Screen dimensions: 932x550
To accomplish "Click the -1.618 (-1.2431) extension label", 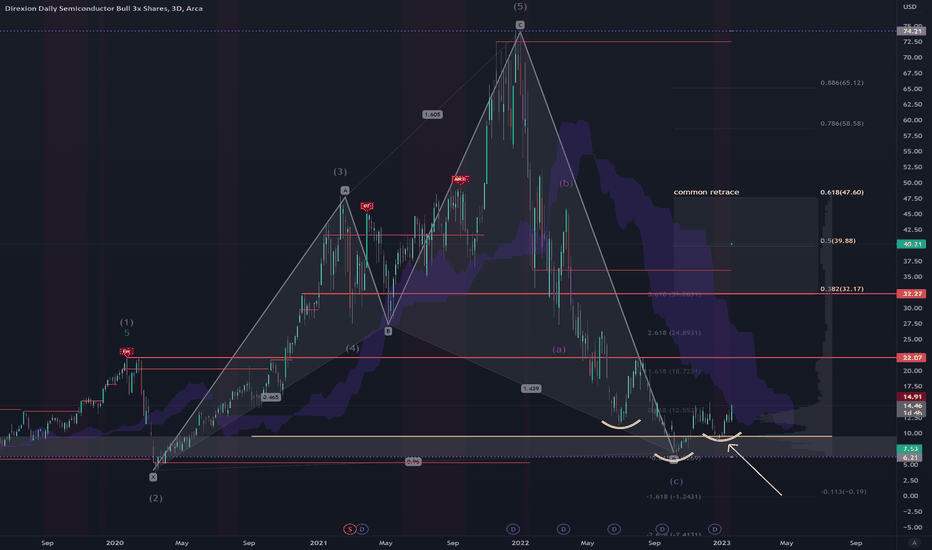I will (x=673, y=496).
